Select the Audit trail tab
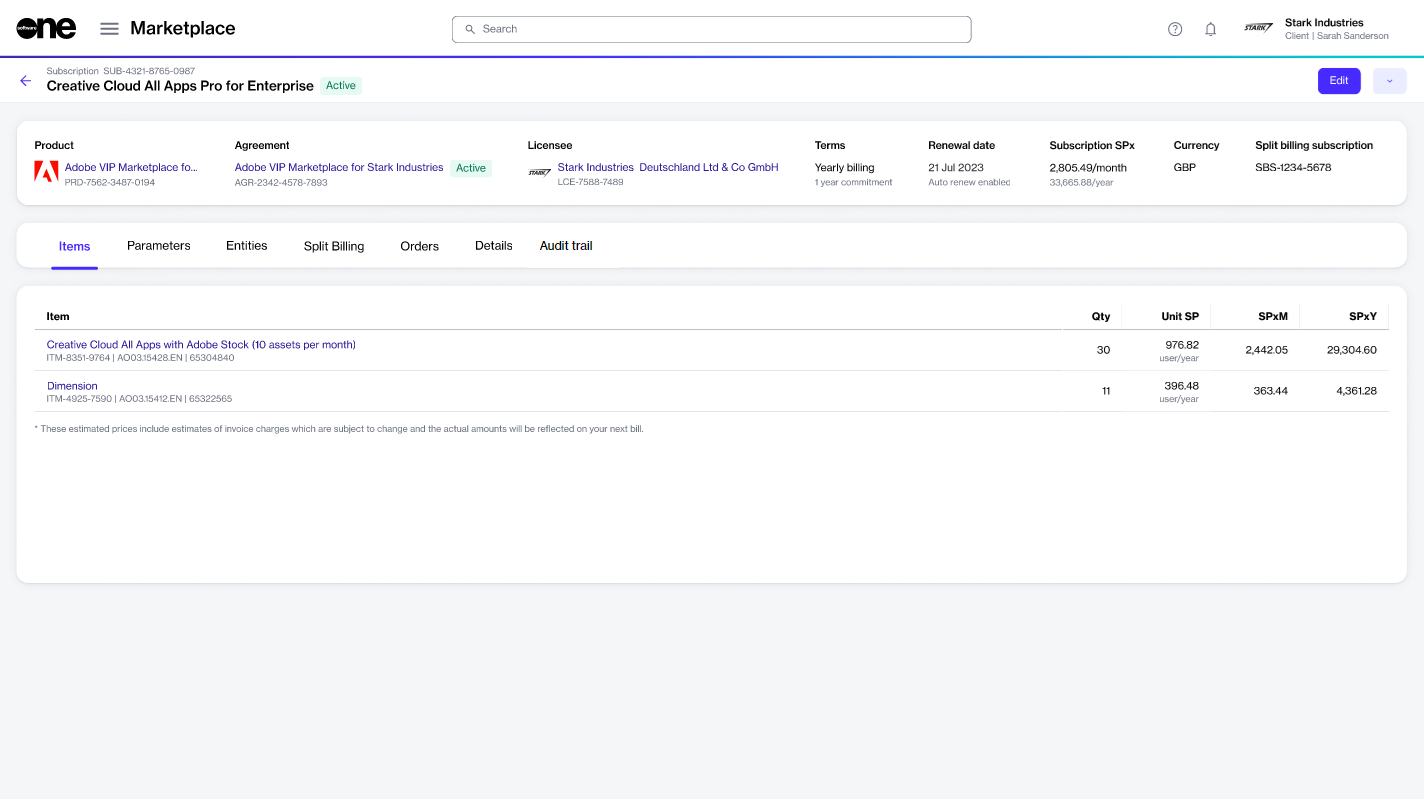Image resolution: width=1424 pixels, height=803 pixels. pyautogui.click(x=566, y=246)
